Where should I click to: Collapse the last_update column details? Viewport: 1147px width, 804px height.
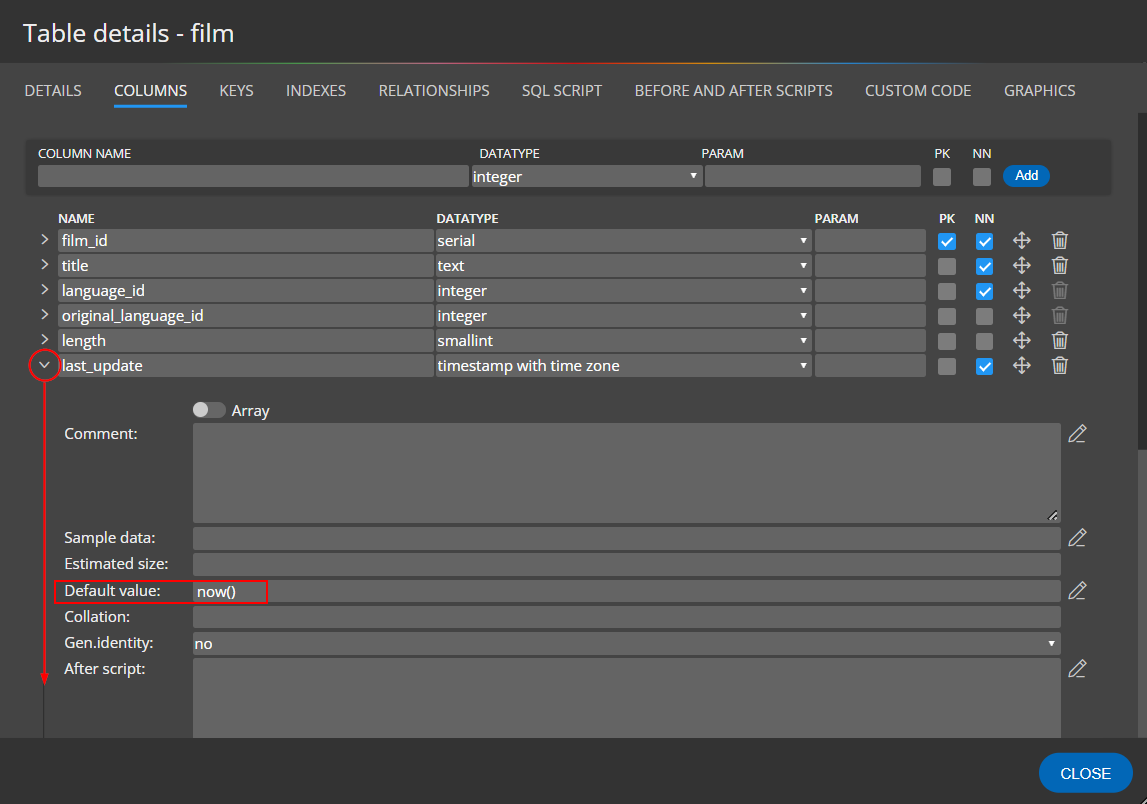click(44, 364)
